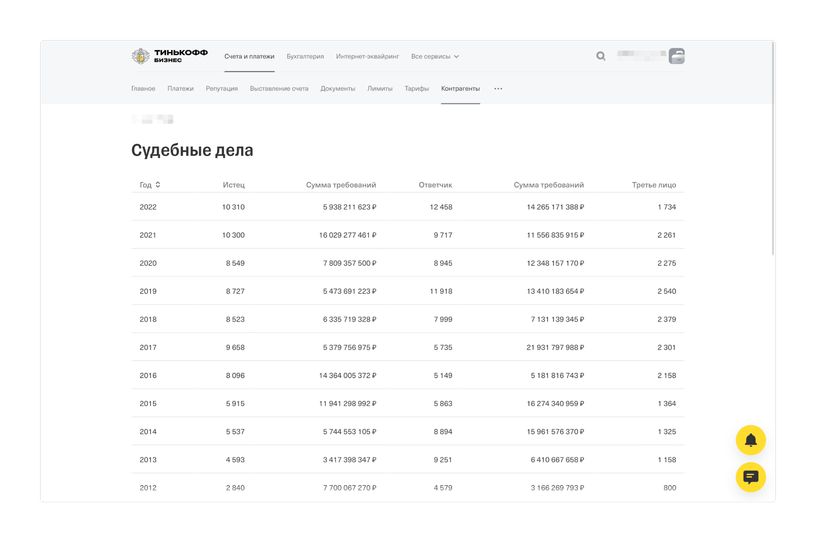Click the value 12 458 in Ответчик
Image resolution: width=816 pixels, height=543 pixels.
[441, 207]
